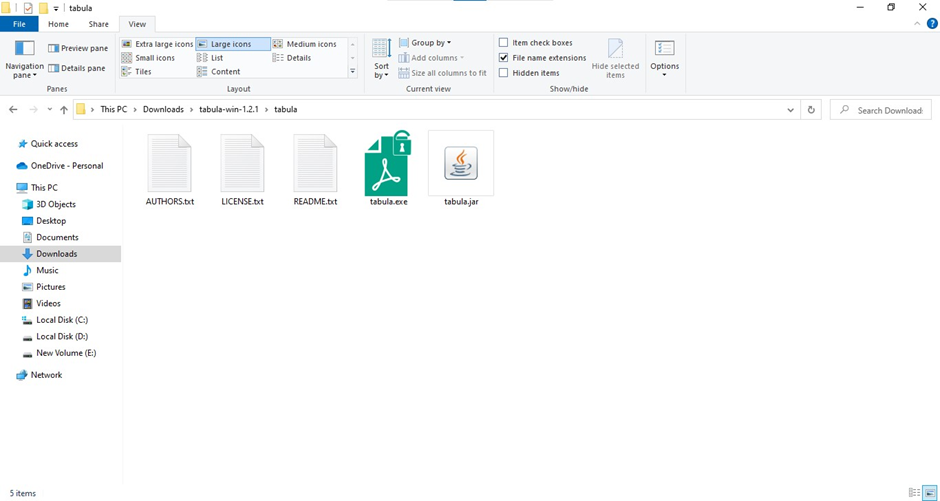
Task: Click Properties icon in Quick Access Toolbar
Action: pyautogui.click(x=28, y=8)
